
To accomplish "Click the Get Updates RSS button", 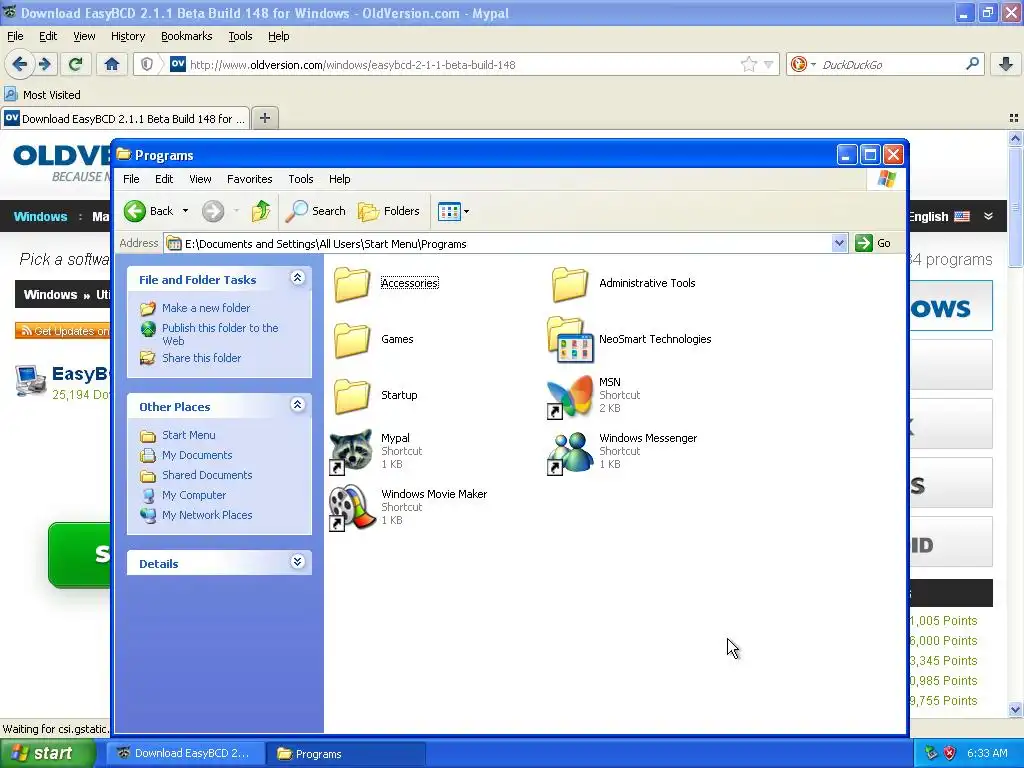I will tap(63, 331).
